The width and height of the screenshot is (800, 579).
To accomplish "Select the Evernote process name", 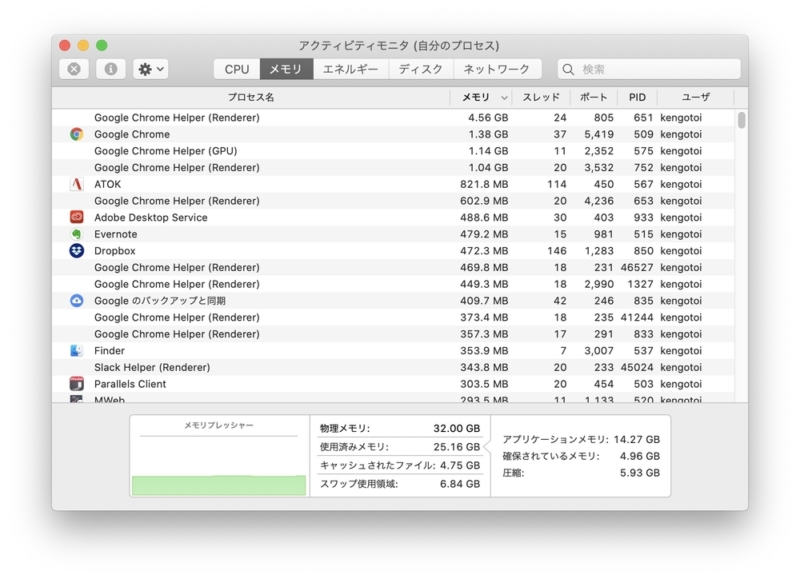I will tap(116, 234).
